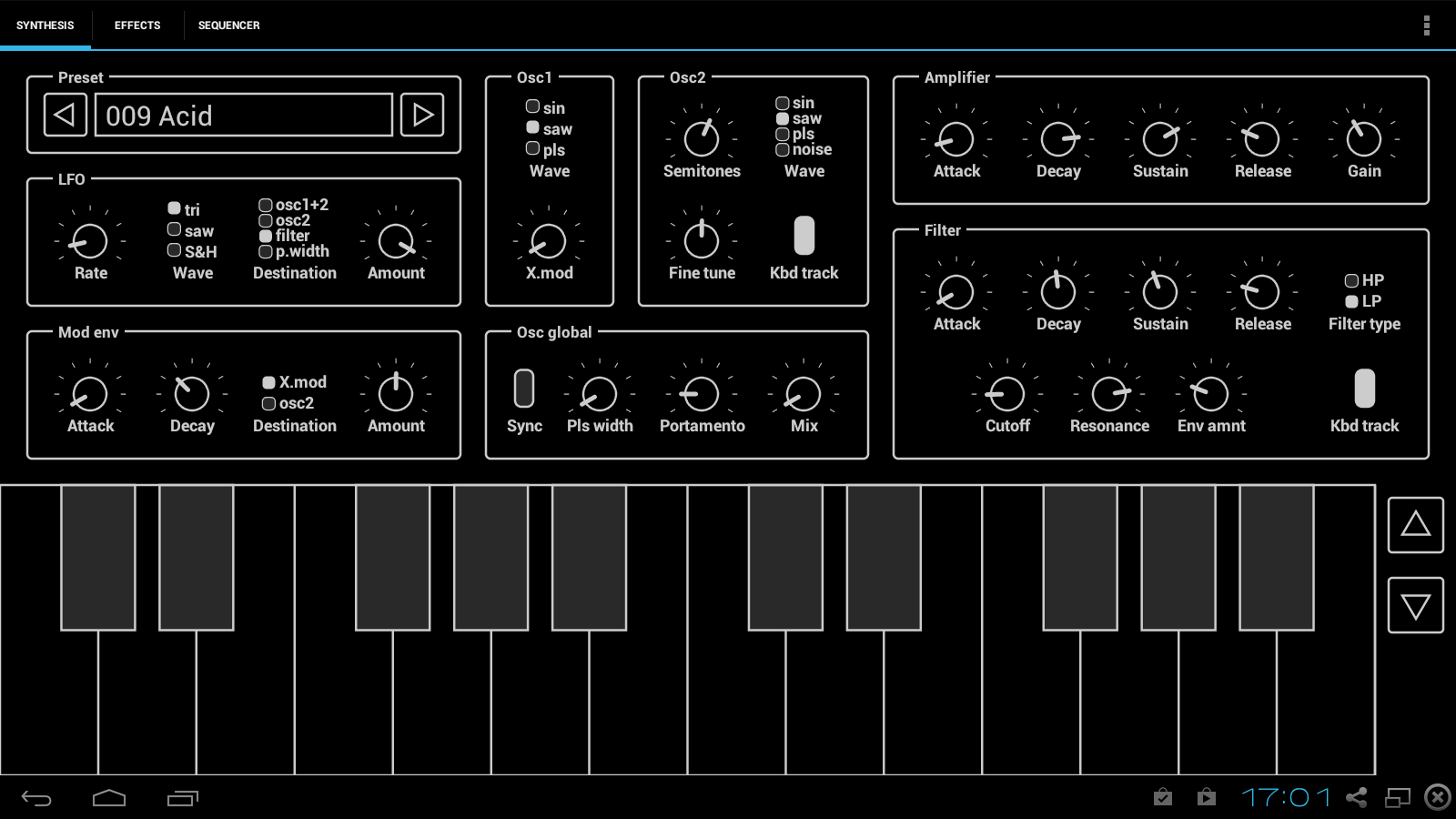Open the Sequencer tab
The width and height of the screenshot is (1456, 819).
[229, 25]
